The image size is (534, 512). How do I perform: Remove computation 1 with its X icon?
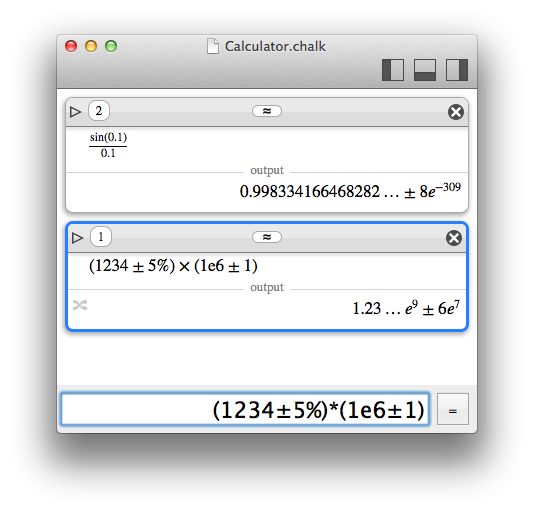point(454,238)
